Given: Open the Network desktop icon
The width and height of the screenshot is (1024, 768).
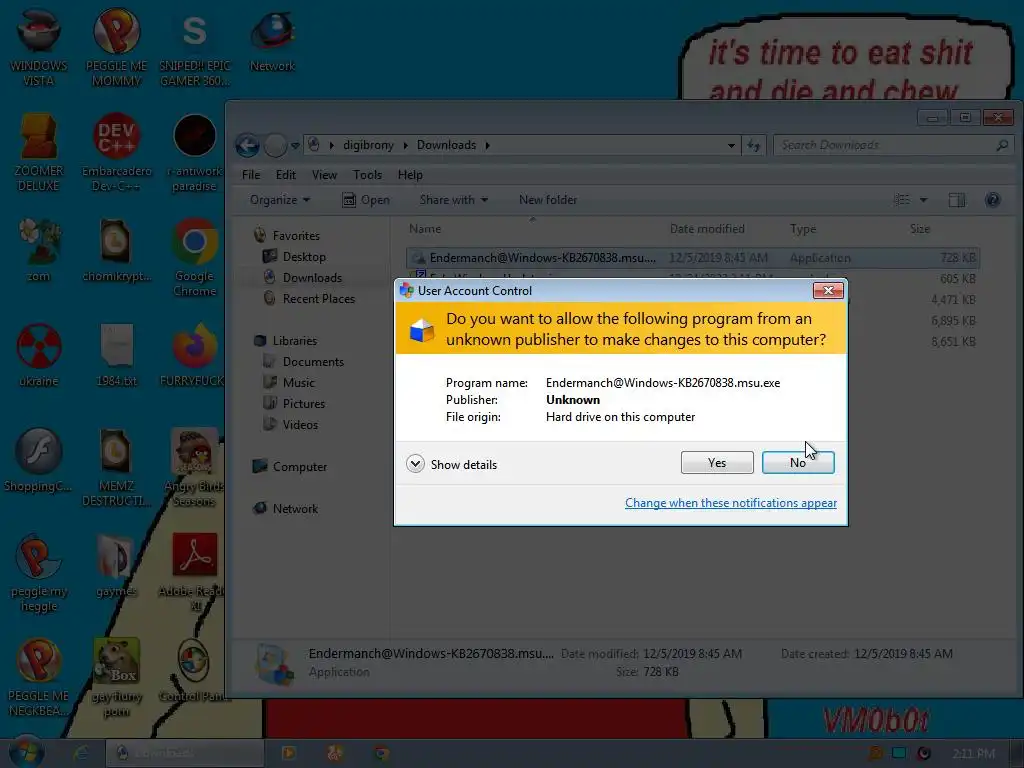Looking at the screenshot, I should 272,39.
